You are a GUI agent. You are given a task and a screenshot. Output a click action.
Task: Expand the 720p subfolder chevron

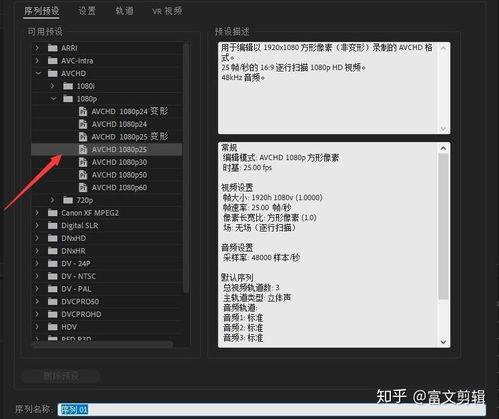(x=52, y=200)
